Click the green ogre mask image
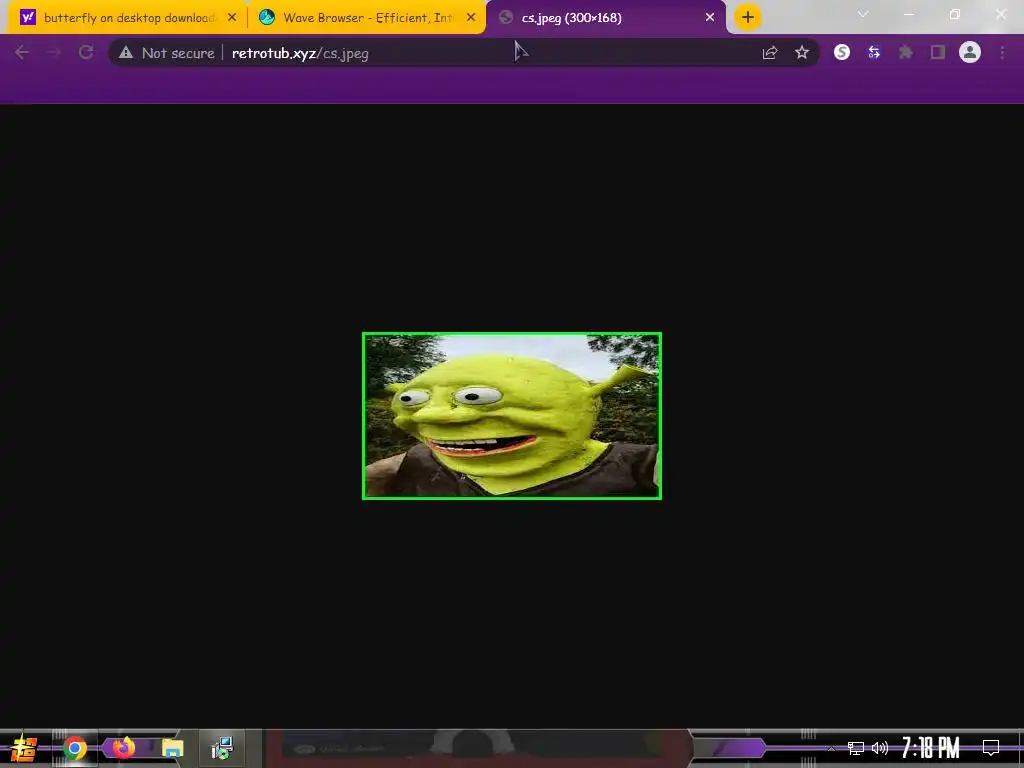The image size is (1024, 768). tap(512, 416)
